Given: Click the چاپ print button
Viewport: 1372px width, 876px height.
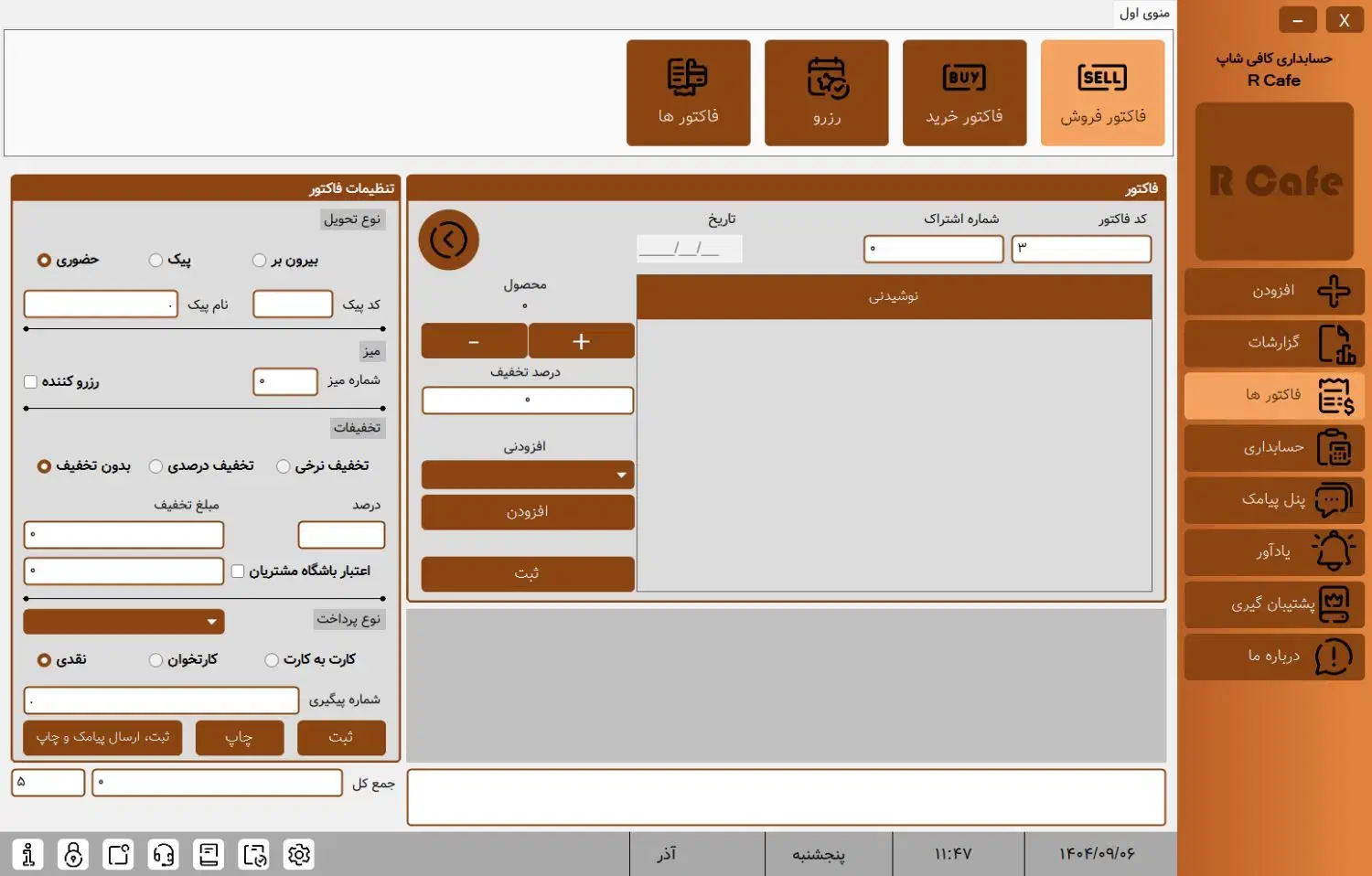Looking at the screenshot, I should (x=240, y=738).
